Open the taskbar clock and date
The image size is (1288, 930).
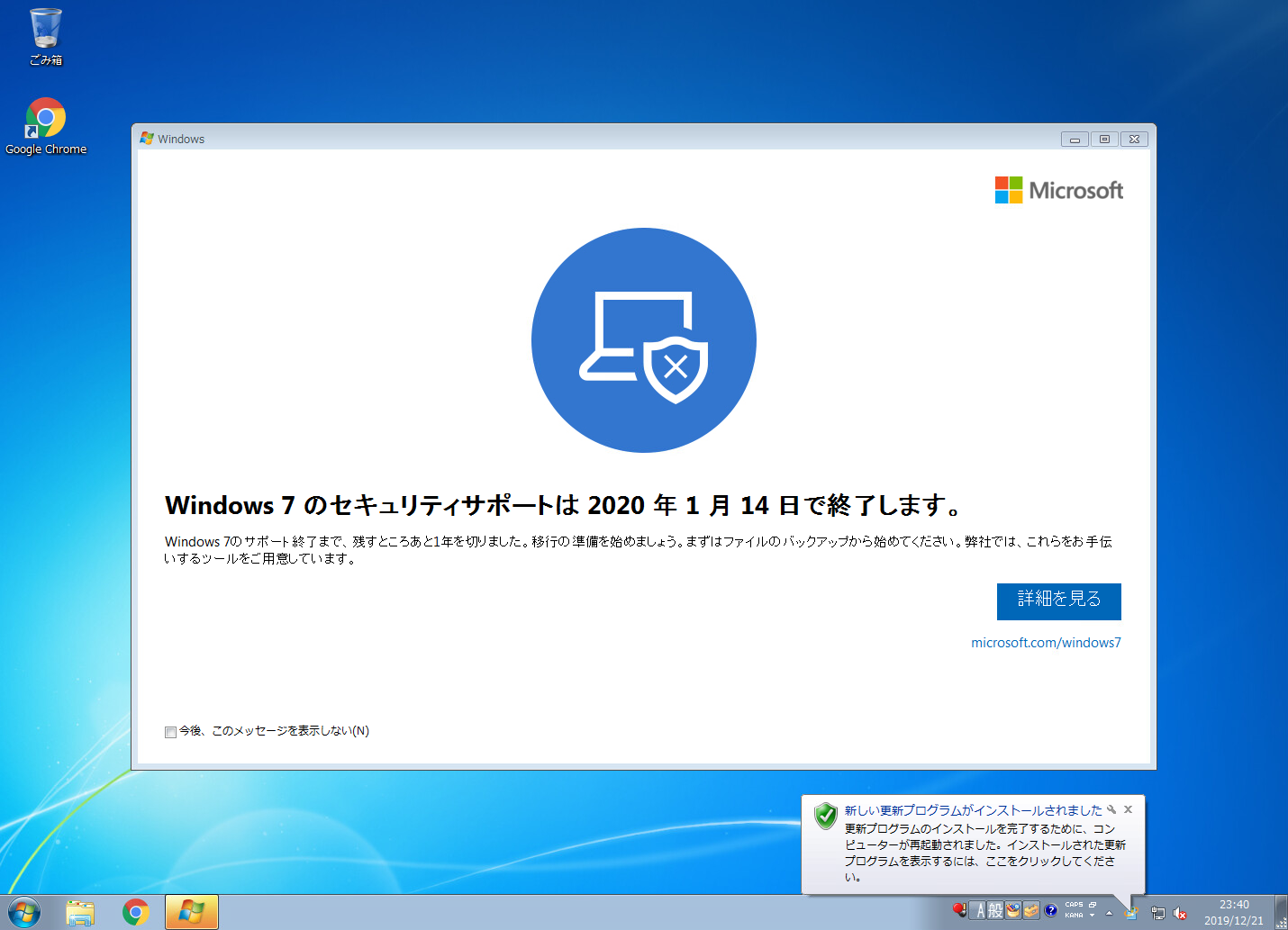tap(1234, 912)
